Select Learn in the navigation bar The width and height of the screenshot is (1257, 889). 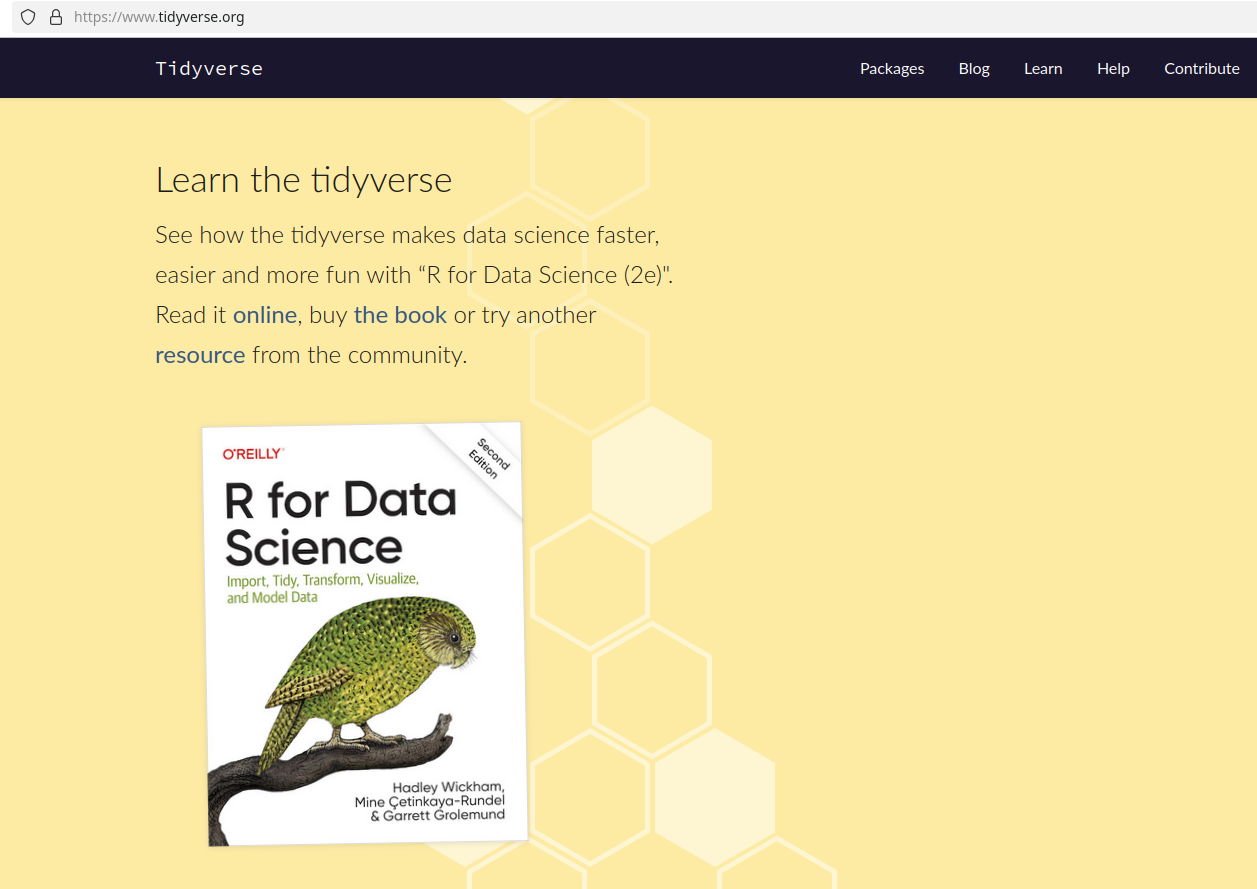[x=1043, y=68]
